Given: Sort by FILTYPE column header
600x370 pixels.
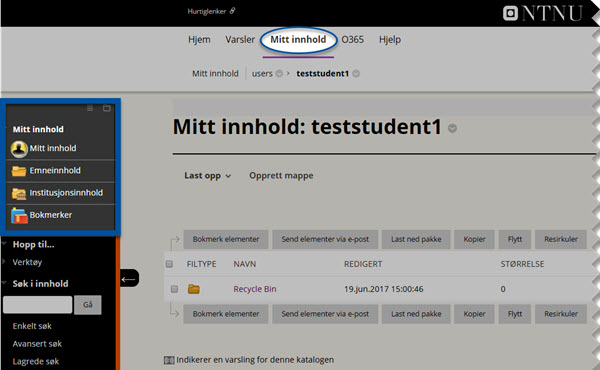Looking at the screenshot, I should pyautogui.click(x=201, y=264).
